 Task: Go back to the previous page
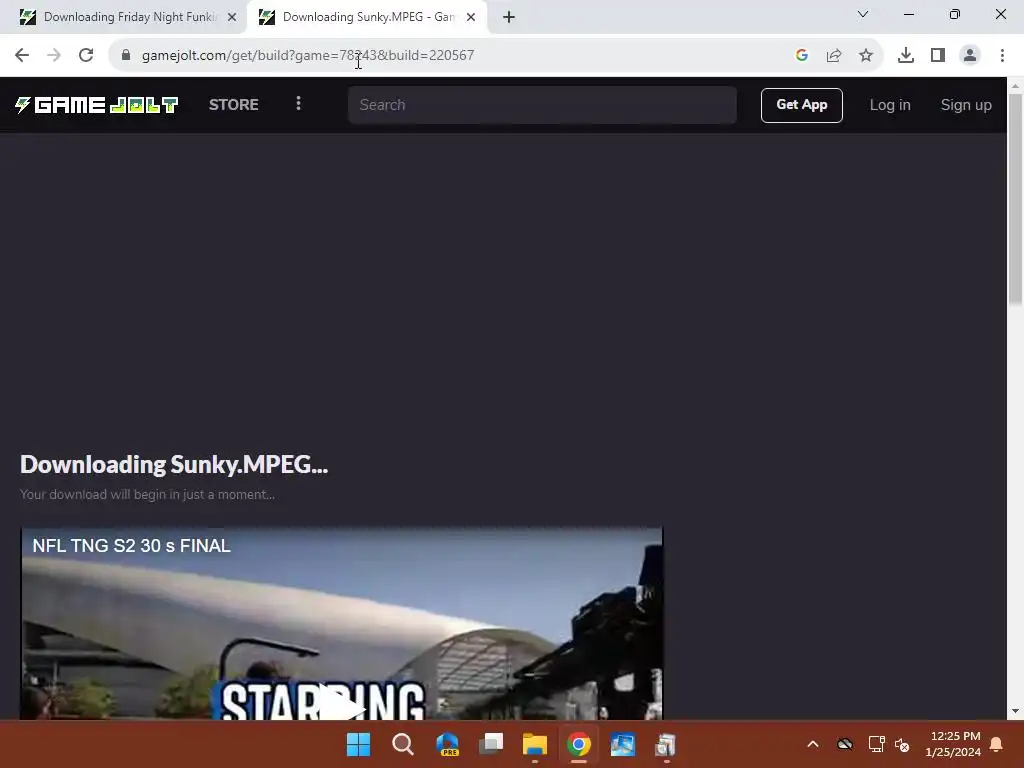(22, 56)
